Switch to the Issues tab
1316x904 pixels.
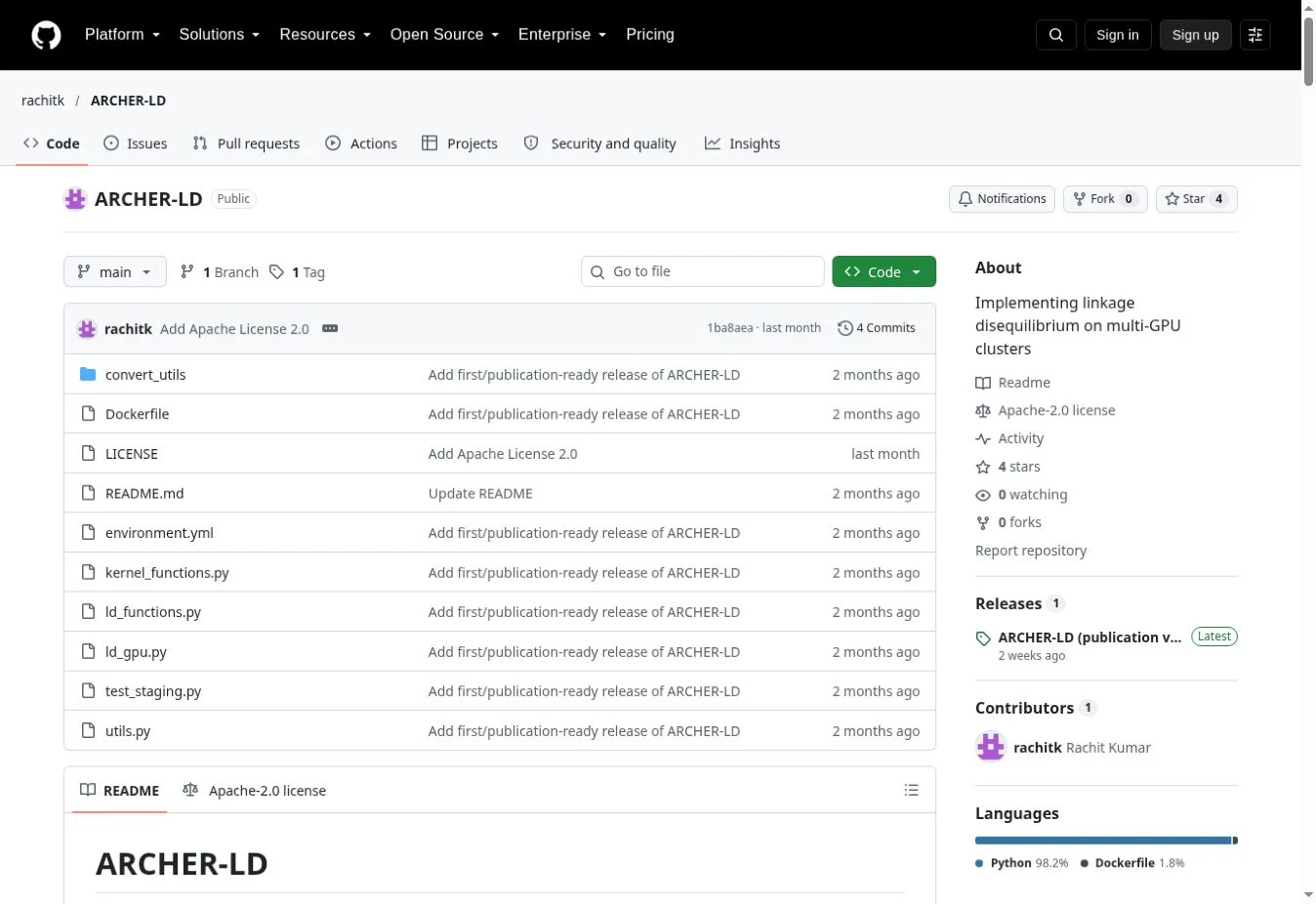pos(136,144)
